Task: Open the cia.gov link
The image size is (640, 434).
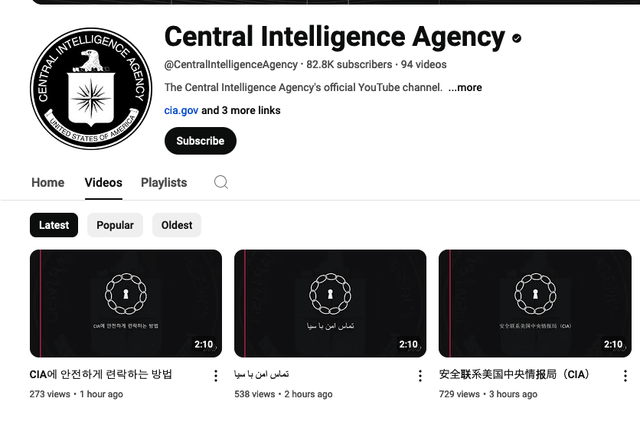Action: 181,110
